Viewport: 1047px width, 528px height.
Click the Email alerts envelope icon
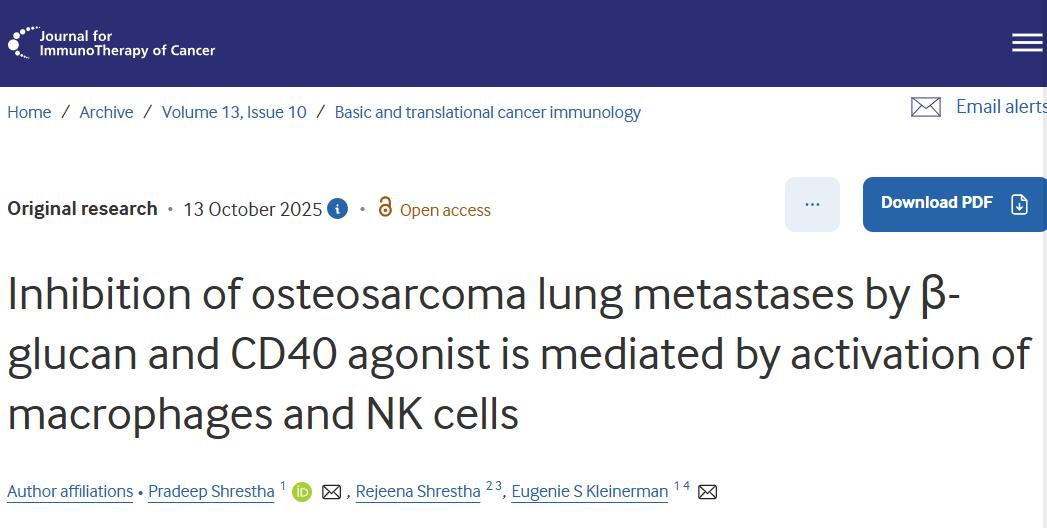tap(926, 107)
